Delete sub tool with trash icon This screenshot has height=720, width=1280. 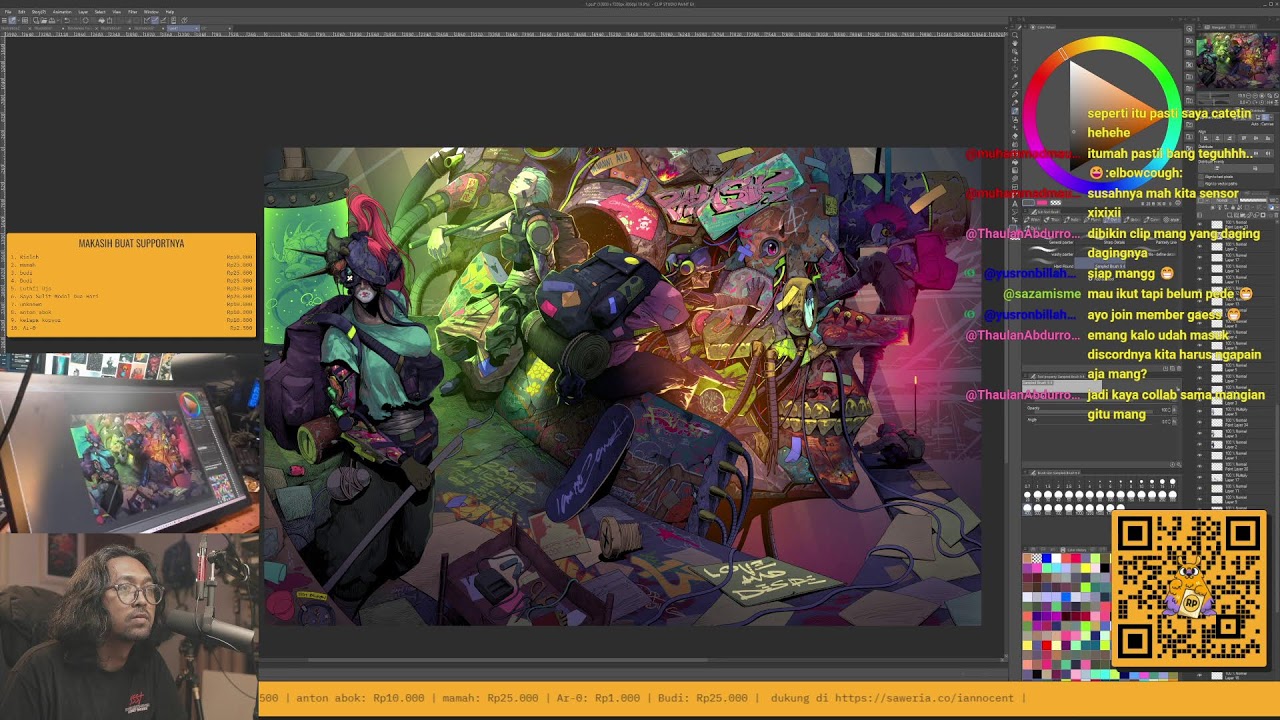click(1181, 366)
